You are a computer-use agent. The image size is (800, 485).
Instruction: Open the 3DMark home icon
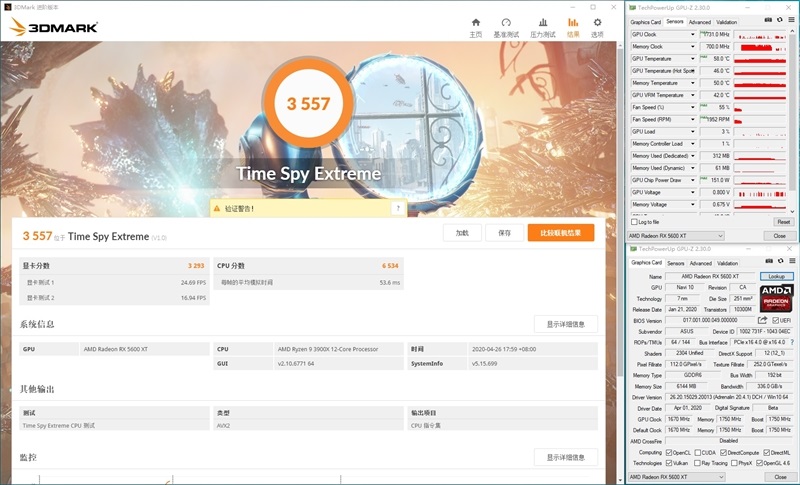476,26
